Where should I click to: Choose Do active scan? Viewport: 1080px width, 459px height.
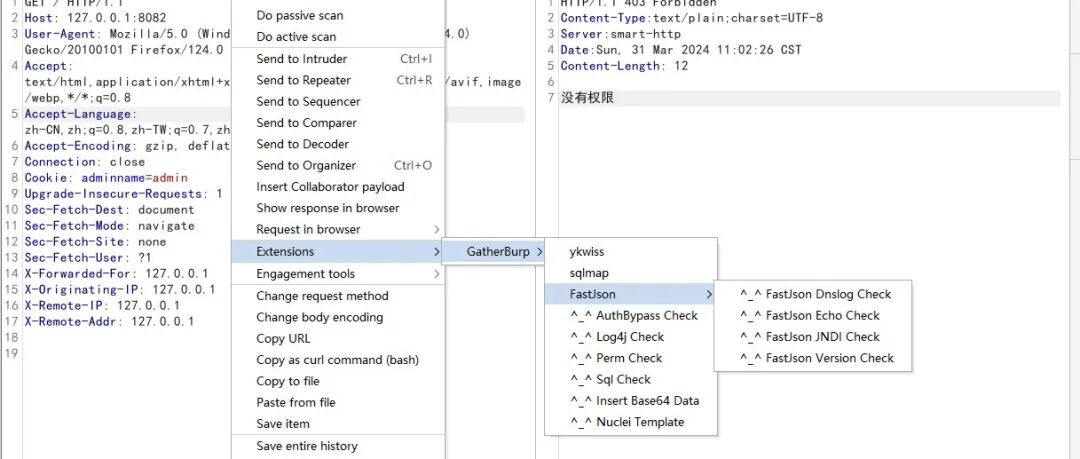pyautogui.click(x=338, y=37)
